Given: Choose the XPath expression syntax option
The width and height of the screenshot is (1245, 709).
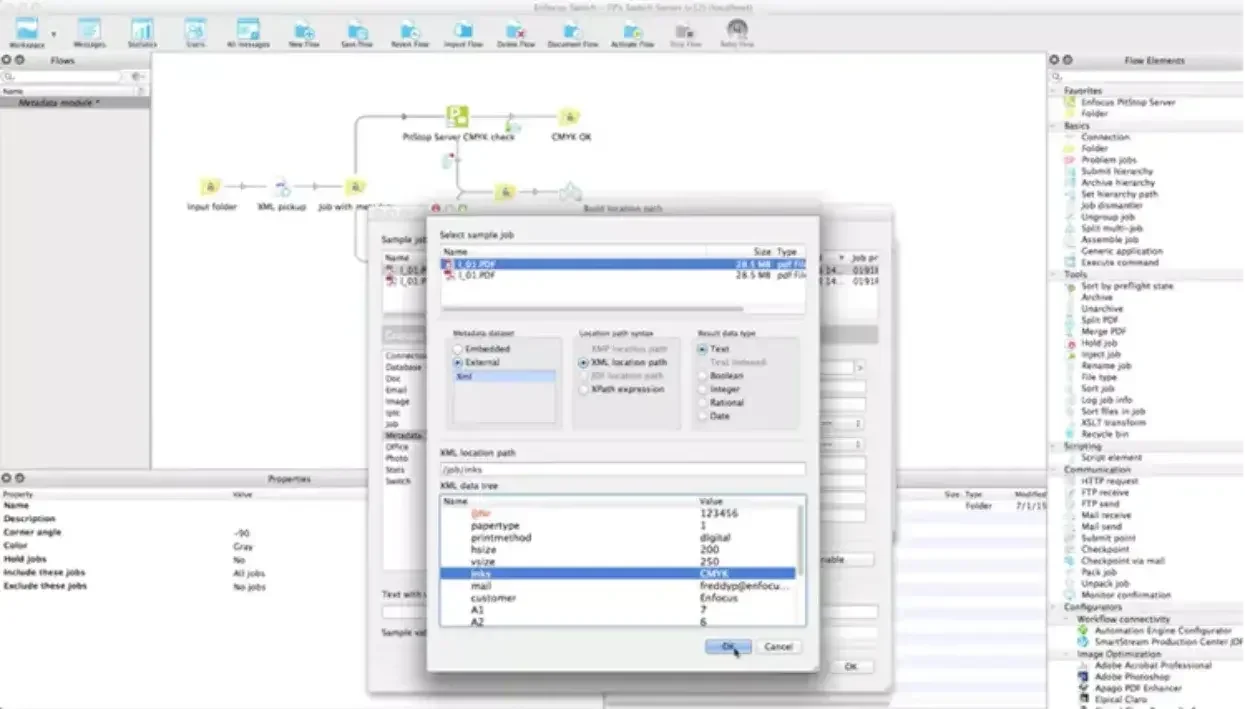Looking at the screenshot, I should (x=584, y=390).
